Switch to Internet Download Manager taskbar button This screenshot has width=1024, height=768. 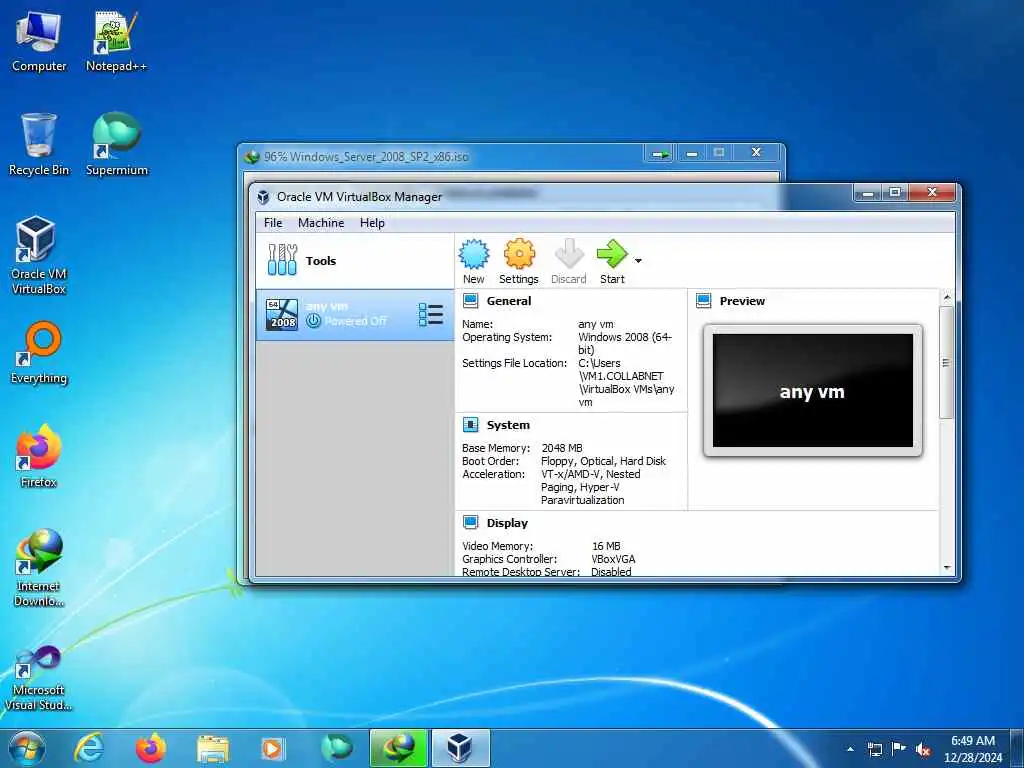point(398,748)
